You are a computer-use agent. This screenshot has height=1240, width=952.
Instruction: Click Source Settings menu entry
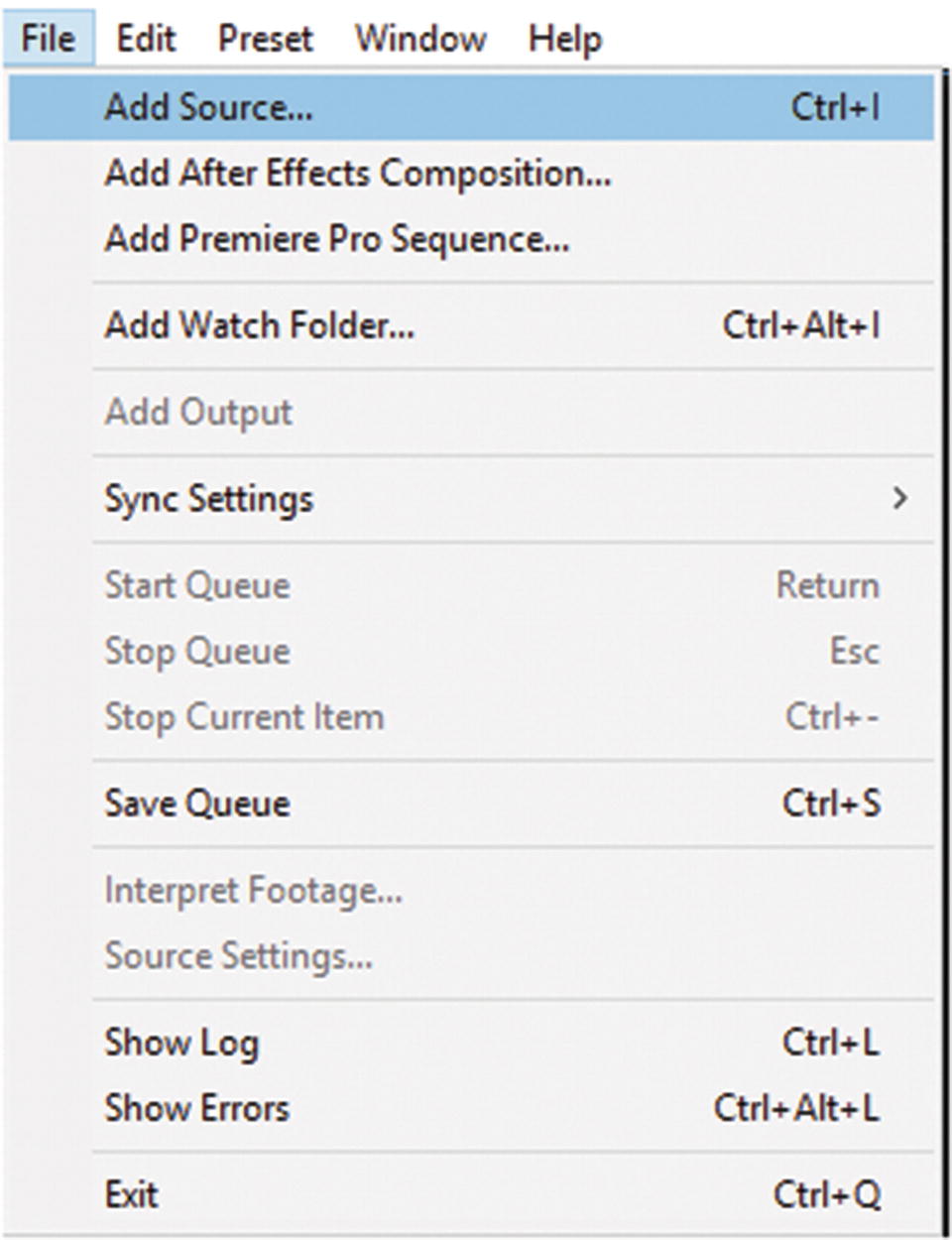pos(239,956)
